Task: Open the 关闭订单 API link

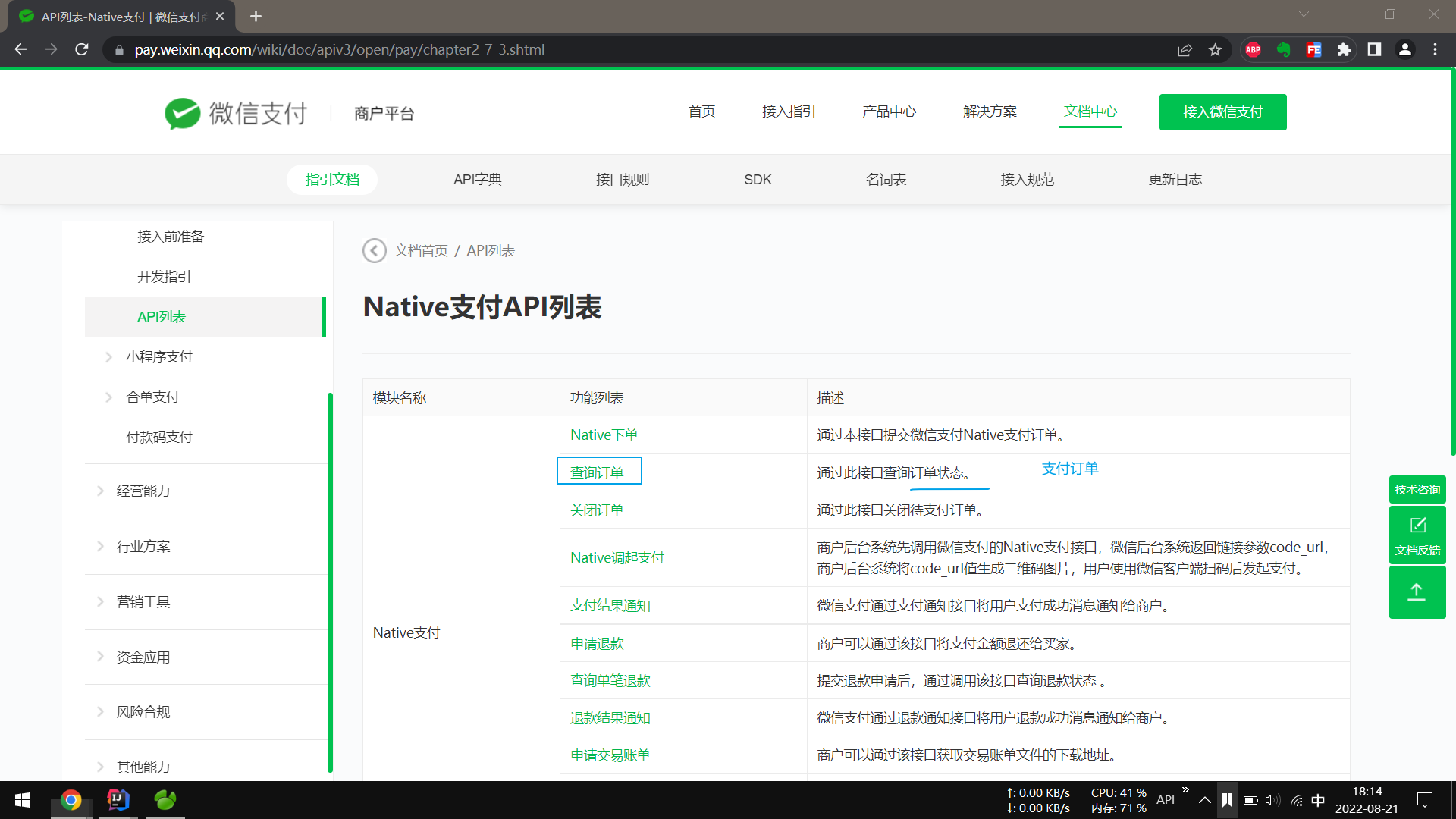Action: pos(597,510)
